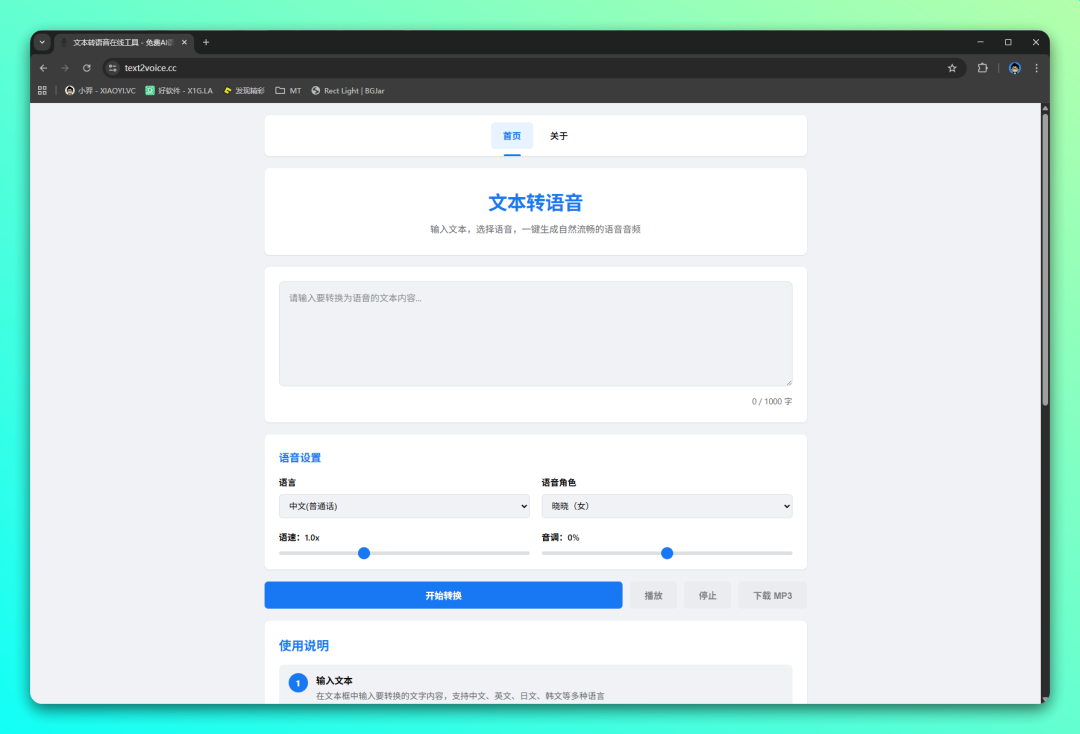The height and width of the screenshot is (734, 1080).
Task: Click the 0 / 1000 字 counter
Action: click(x=771, y=401)
